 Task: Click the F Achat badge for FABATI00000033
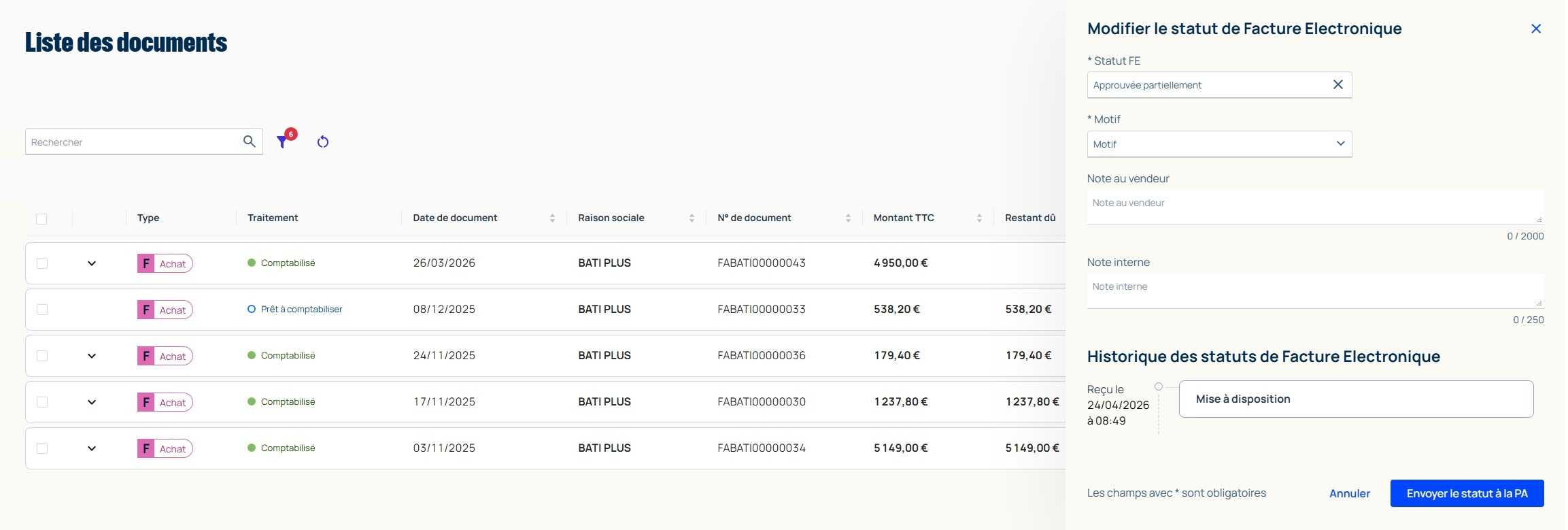click(165, 310)
